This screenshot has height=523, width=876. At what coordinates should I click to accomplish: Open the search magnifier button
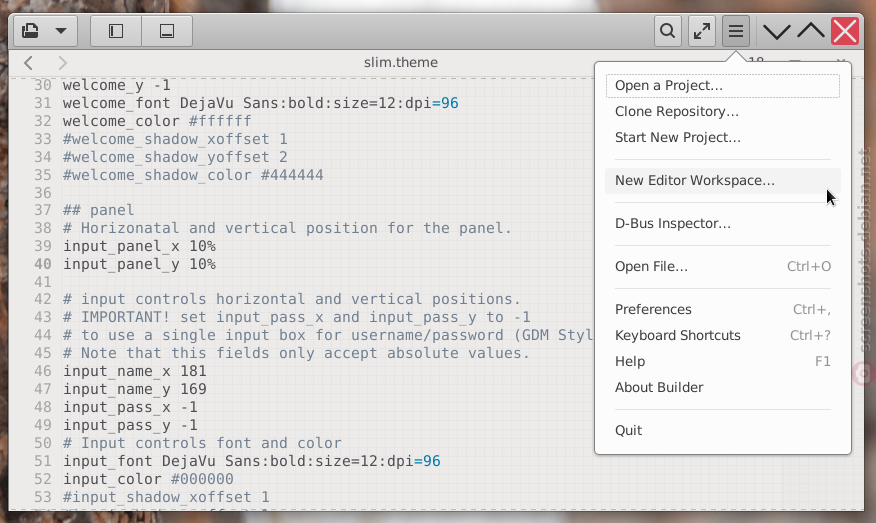pyautogui.click(x=668, y=31)
